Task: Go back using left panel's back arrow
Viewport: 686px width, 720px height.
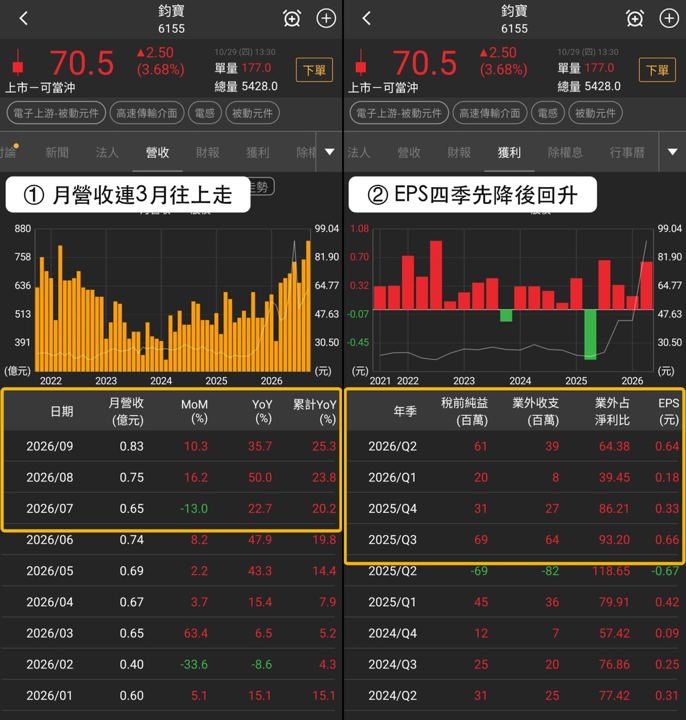Action: (x=24, y=18)
